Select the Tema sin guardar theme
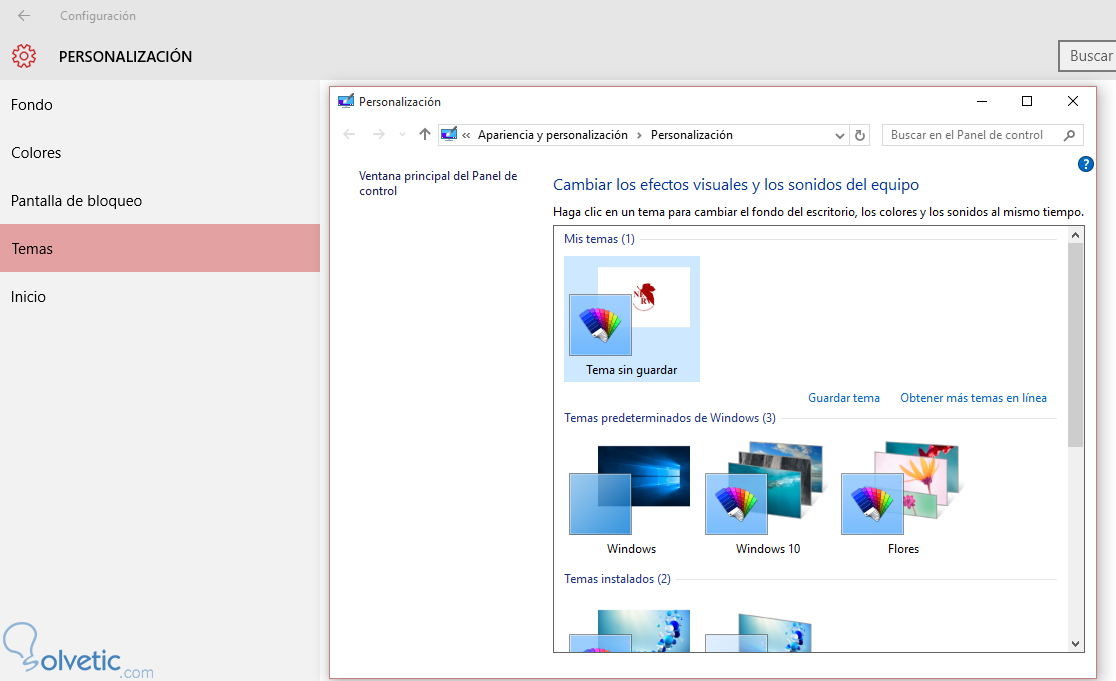The height and width of the screenshot is (681, 1116). point(631,319)
